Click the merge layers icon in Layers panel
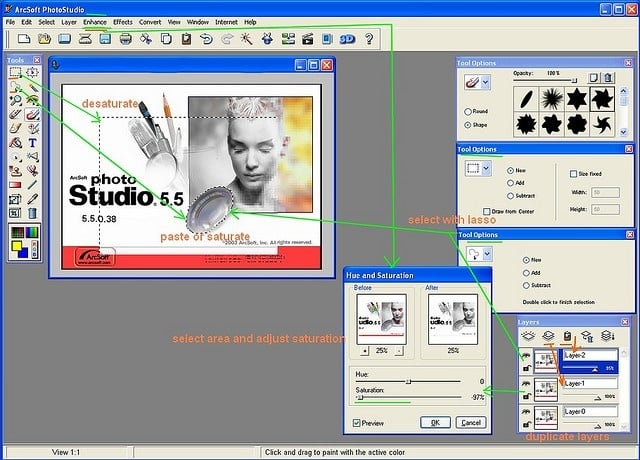The width and height of the screenshot is (640, 460). point(607,336)
